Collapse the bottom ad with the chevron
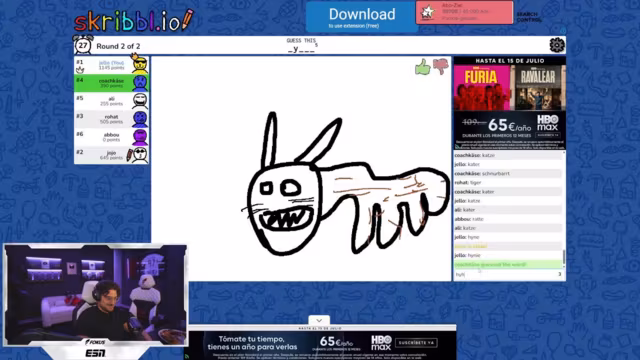Image resolution: width=640 pixels, height=360 pixels. [319, 320]
